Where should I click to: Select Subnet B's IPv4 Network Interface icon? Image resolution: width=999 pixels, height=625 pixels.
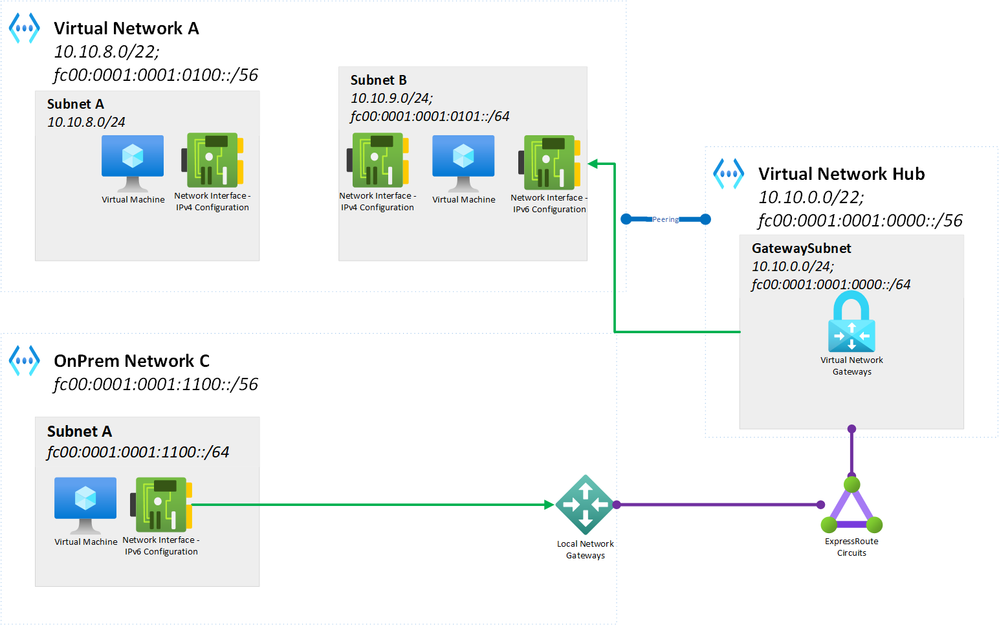[x=378, y=161]
